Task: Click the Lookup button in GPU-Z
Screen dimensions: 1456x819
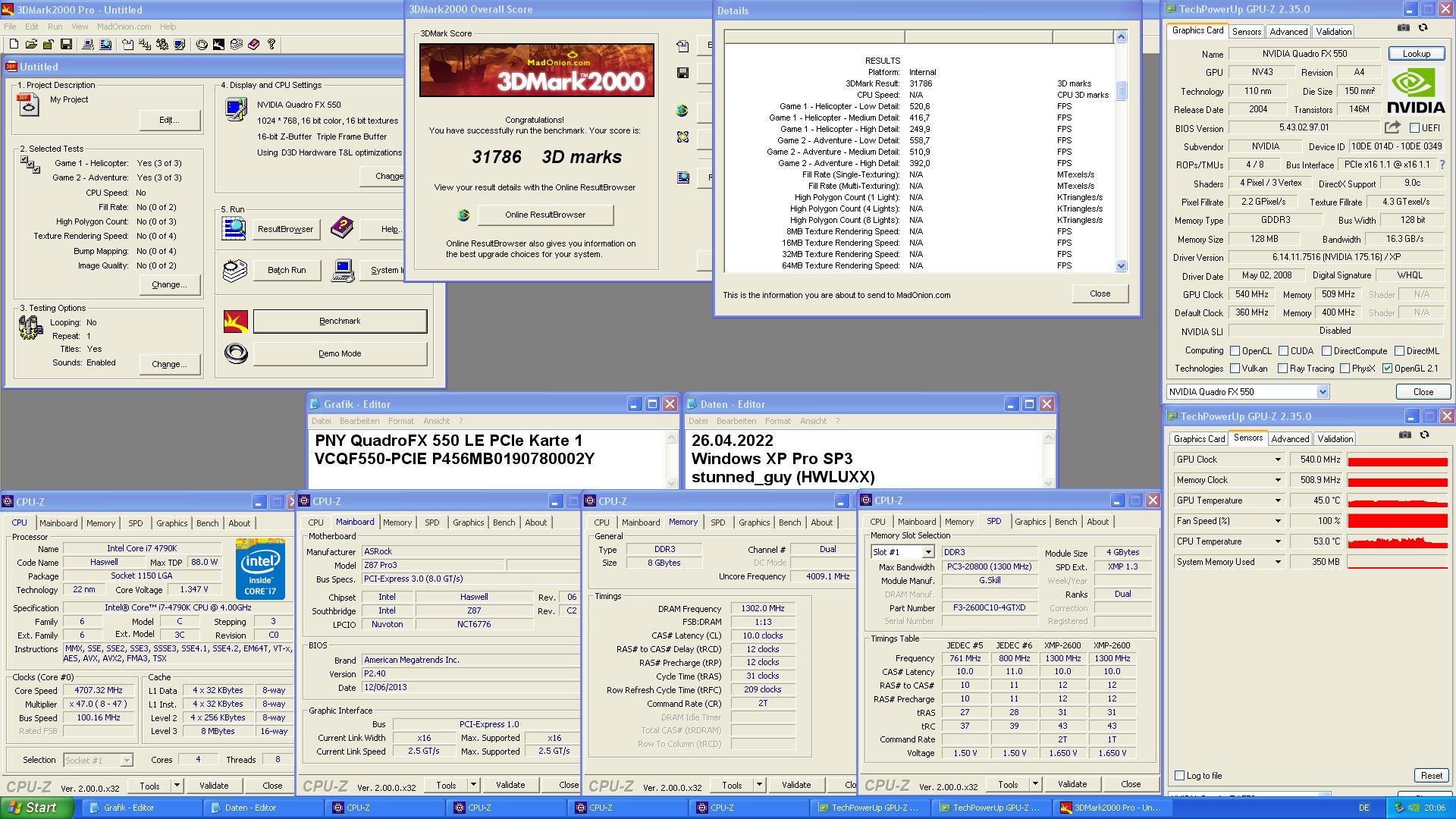Action: pos(1416,54)
